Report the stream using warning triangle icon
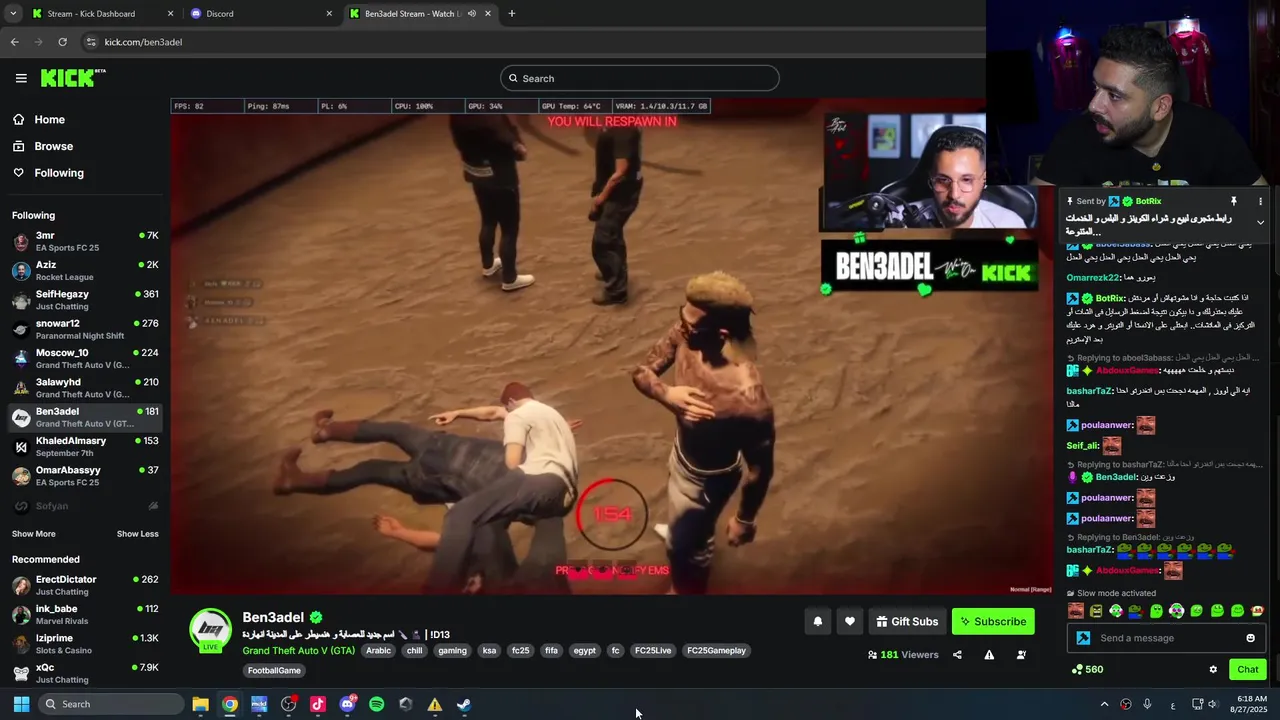Viewport: 1280px width, 720px height. coord(989,655)
